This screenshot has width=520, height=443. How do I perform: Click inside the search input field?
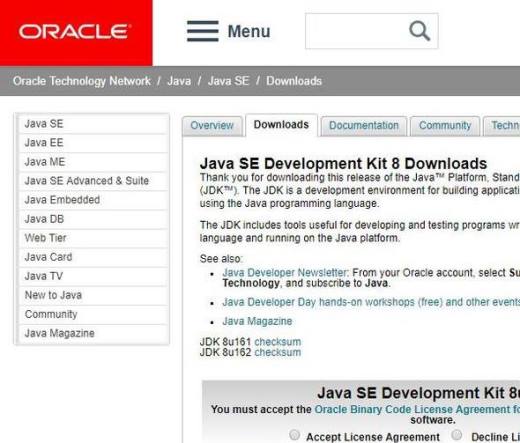point(357,31)
